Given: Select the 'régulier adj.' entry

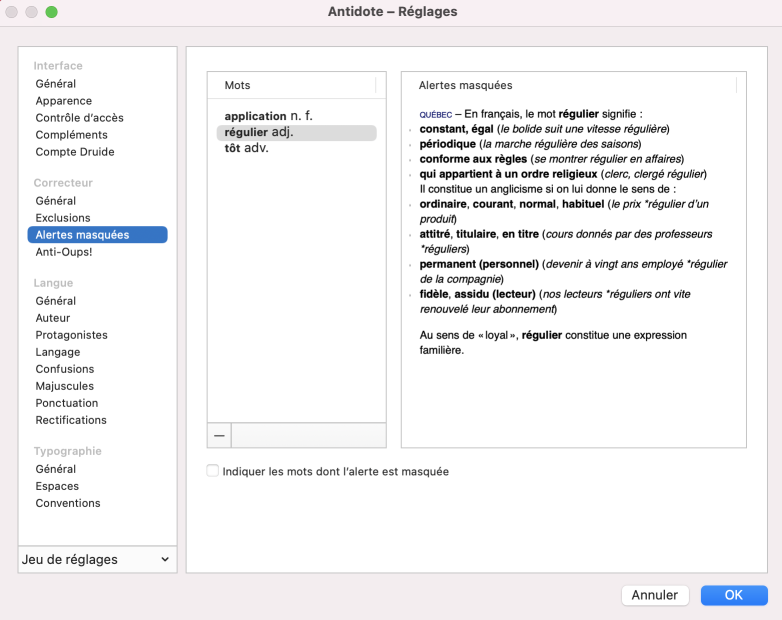Looking at the screenshot, I should coord(259,132).
